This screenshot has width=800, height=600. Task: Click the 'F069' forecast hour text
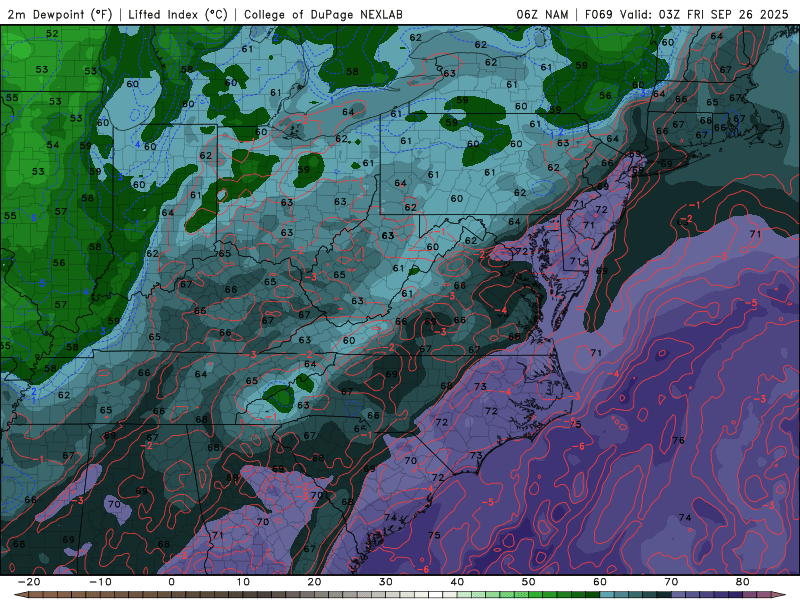(598, 14)
